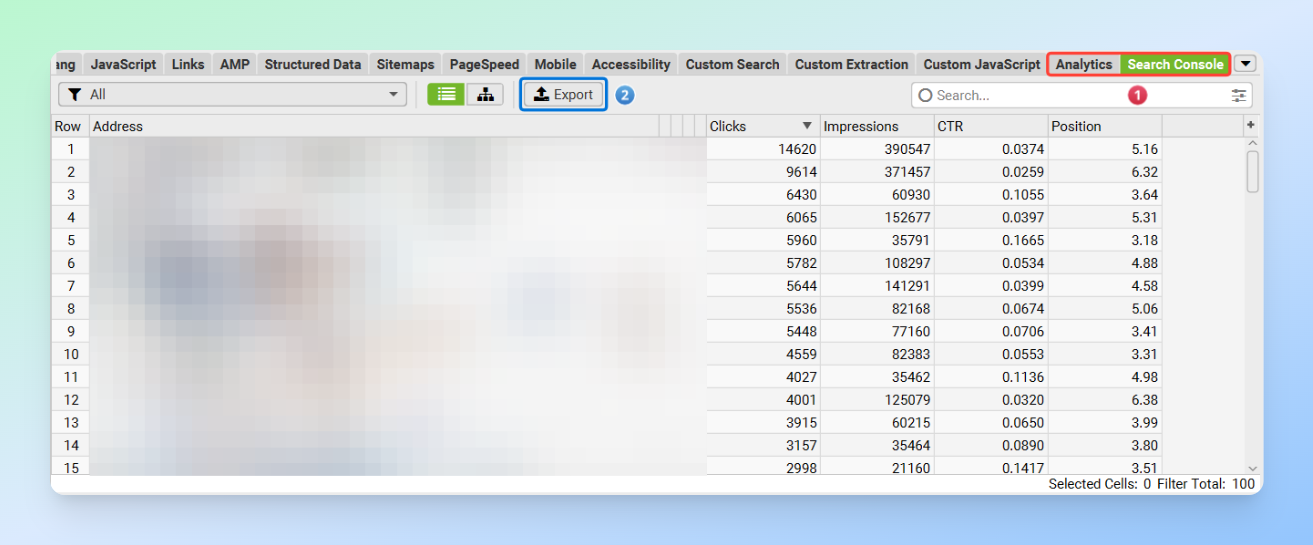Click the Export button
This screenshot has width=1313, height=545.
[564, 94]
